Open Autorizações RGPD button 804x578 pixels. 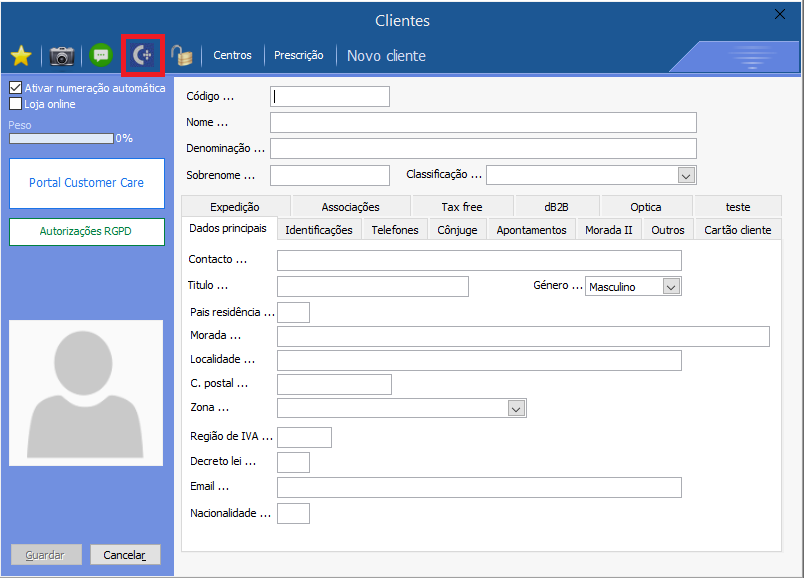(86, 231)
